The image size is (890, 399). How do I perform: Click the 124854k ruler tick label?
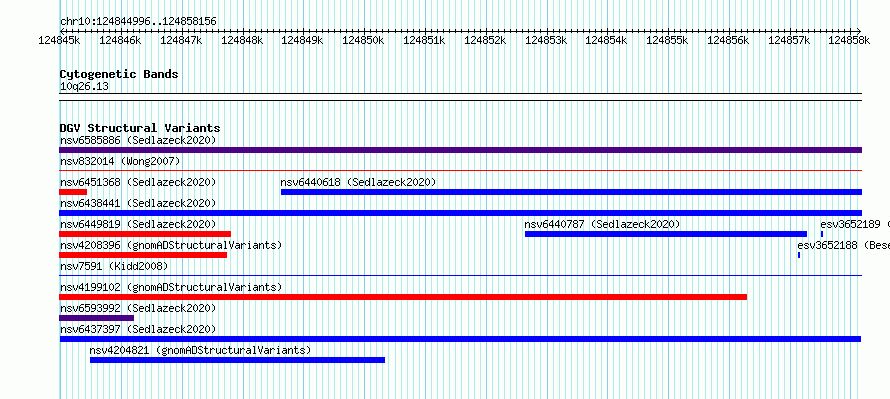pos(607,40)
